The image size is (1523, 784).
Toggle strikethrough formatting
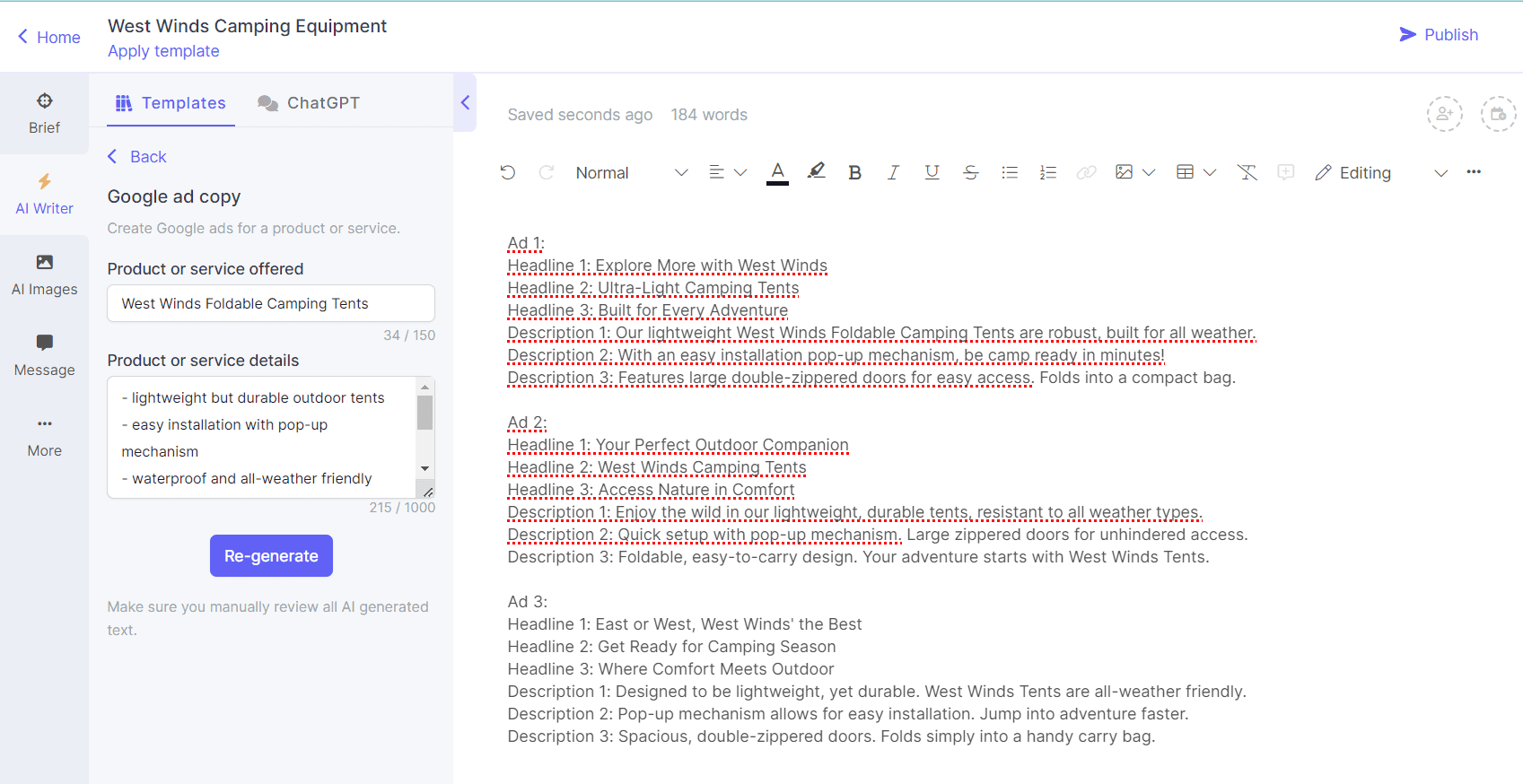[970, 172]
